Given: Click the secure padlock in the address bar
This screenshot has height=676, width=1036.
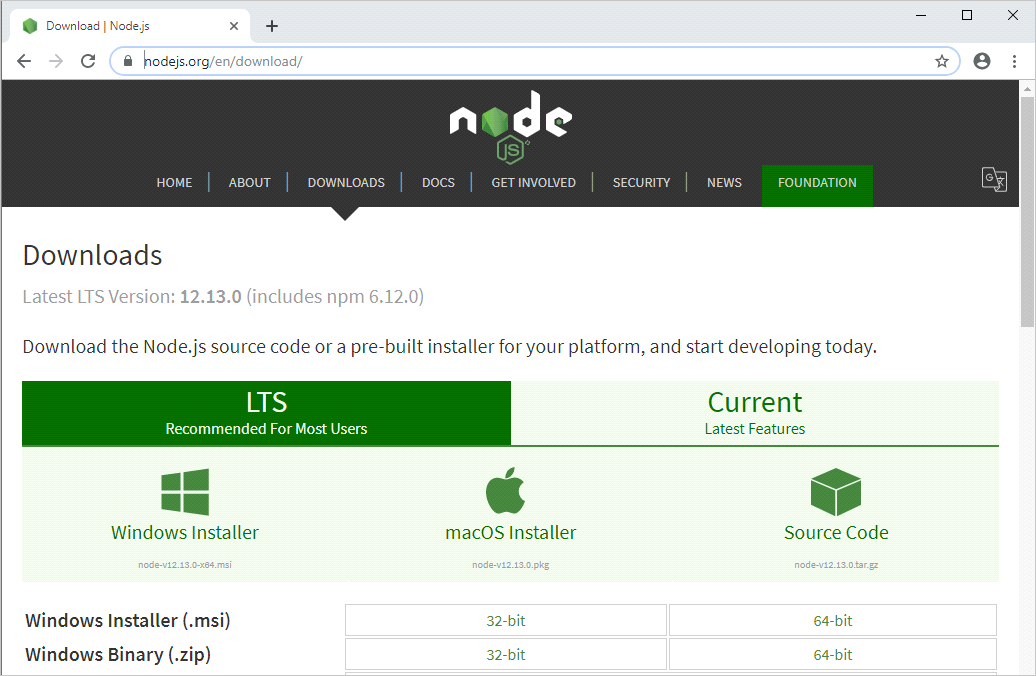Looking at the screenshot, I should [126, 61].
